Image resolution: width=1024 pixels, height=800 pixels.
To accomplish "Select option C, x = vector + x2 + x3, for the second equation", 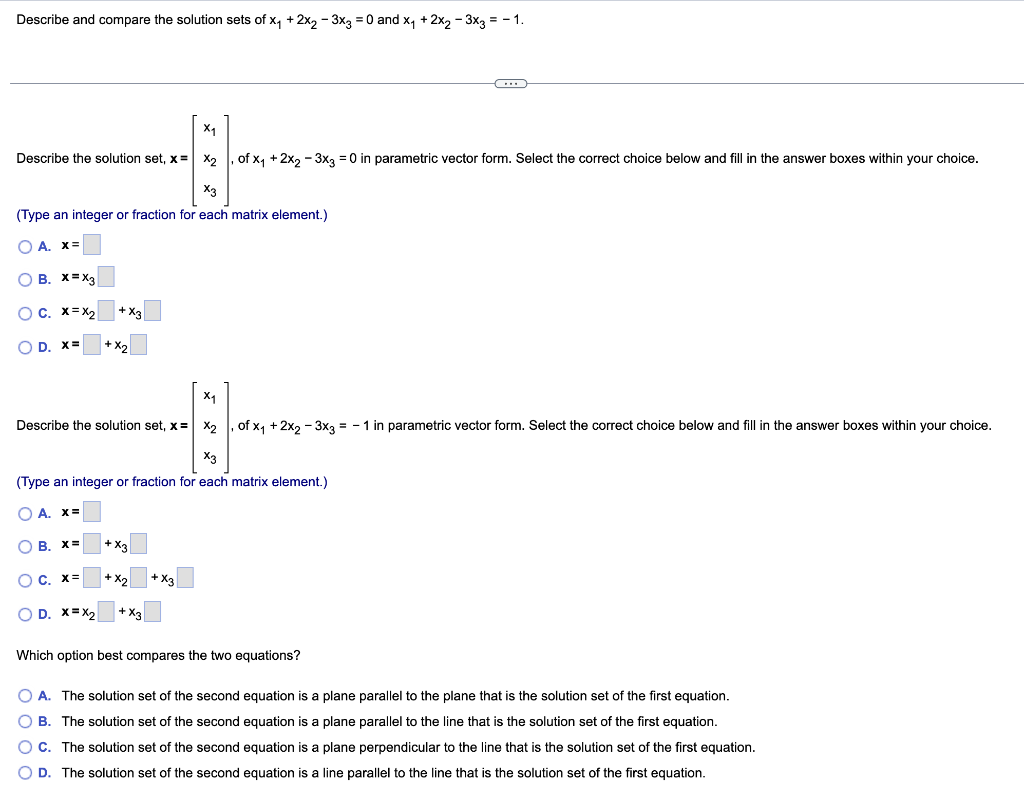I will [x=25, y=581].
